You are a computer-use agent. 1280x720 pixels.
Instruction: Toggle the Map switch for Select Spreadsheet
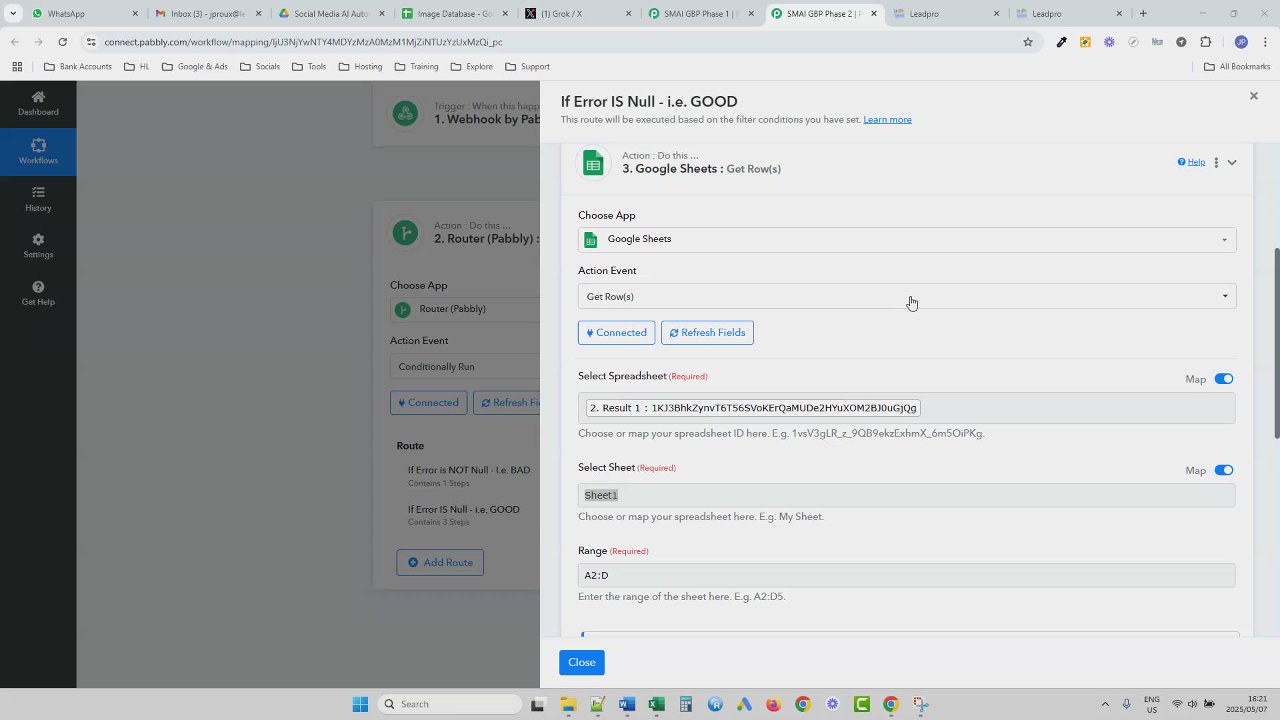(1224, 379)
